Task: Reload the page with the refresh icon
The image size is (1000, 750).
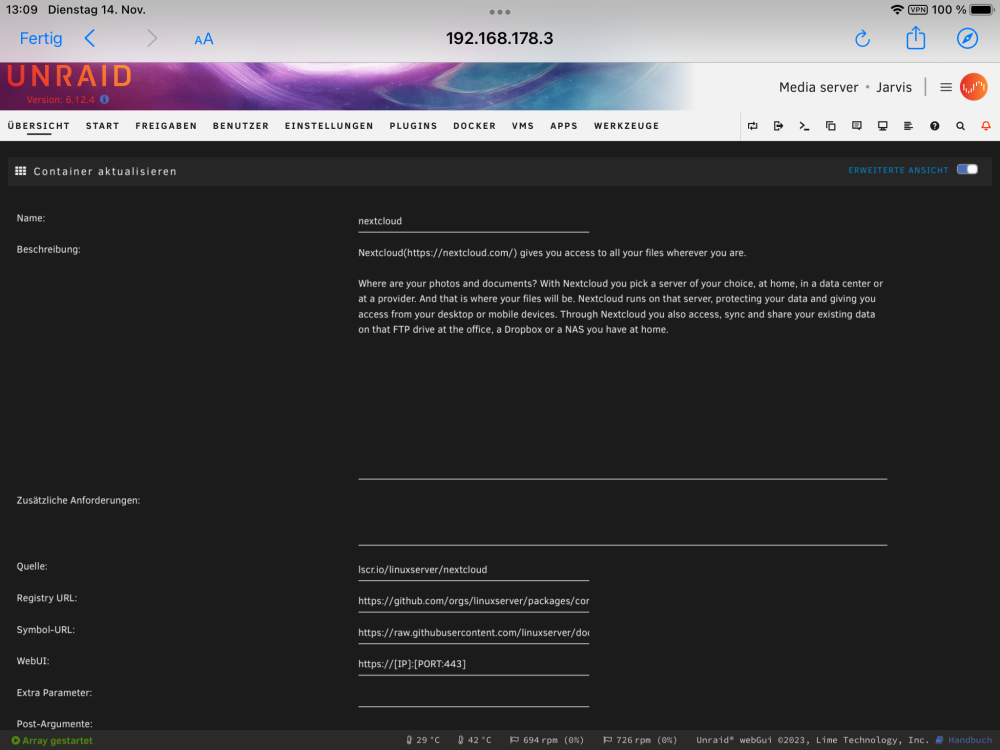Action: click(x=862, y=38)
